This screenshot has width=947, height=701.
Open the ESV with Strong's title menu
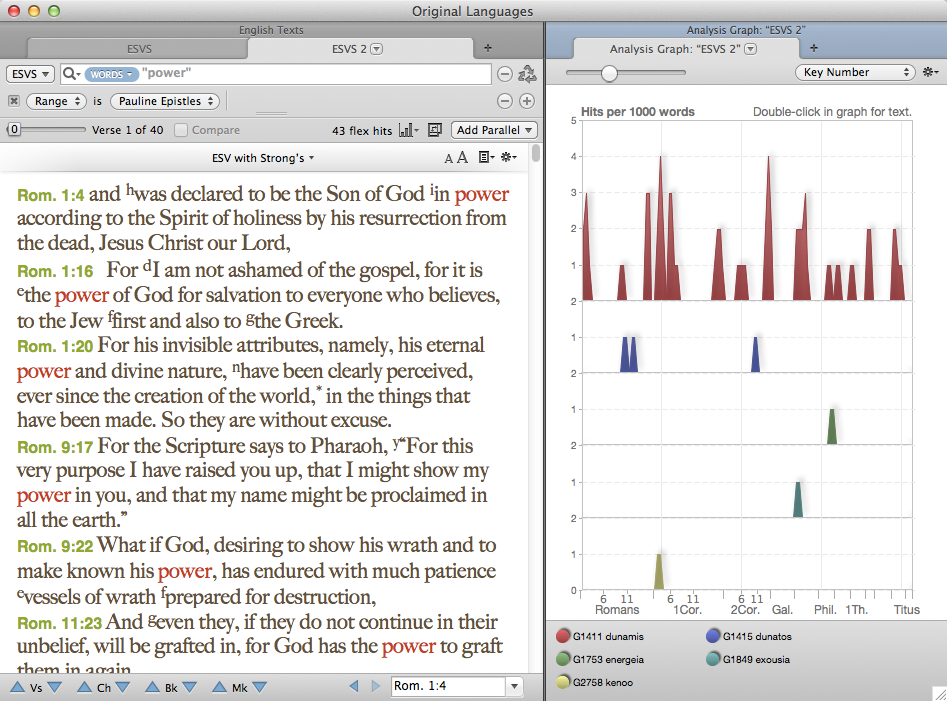click(263, 158)
